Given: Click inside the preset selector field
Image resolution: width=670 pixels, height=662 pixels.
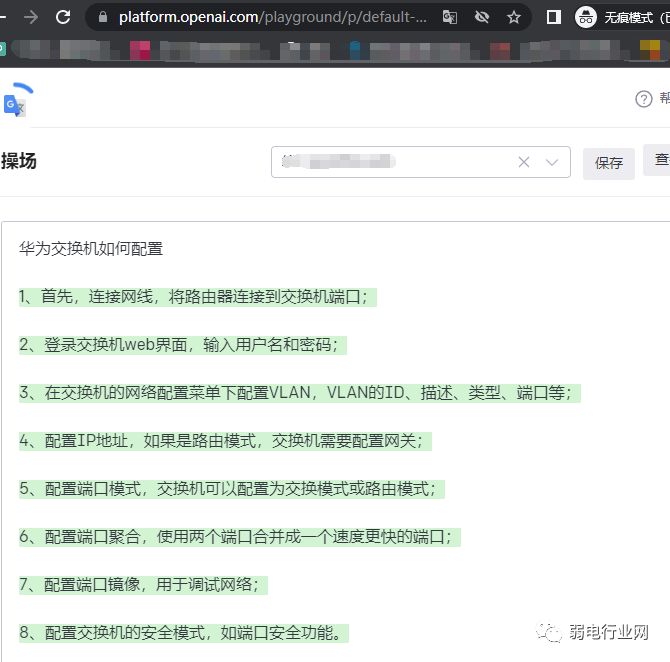Looking at the screenshot, I should (x=390, y=162).
